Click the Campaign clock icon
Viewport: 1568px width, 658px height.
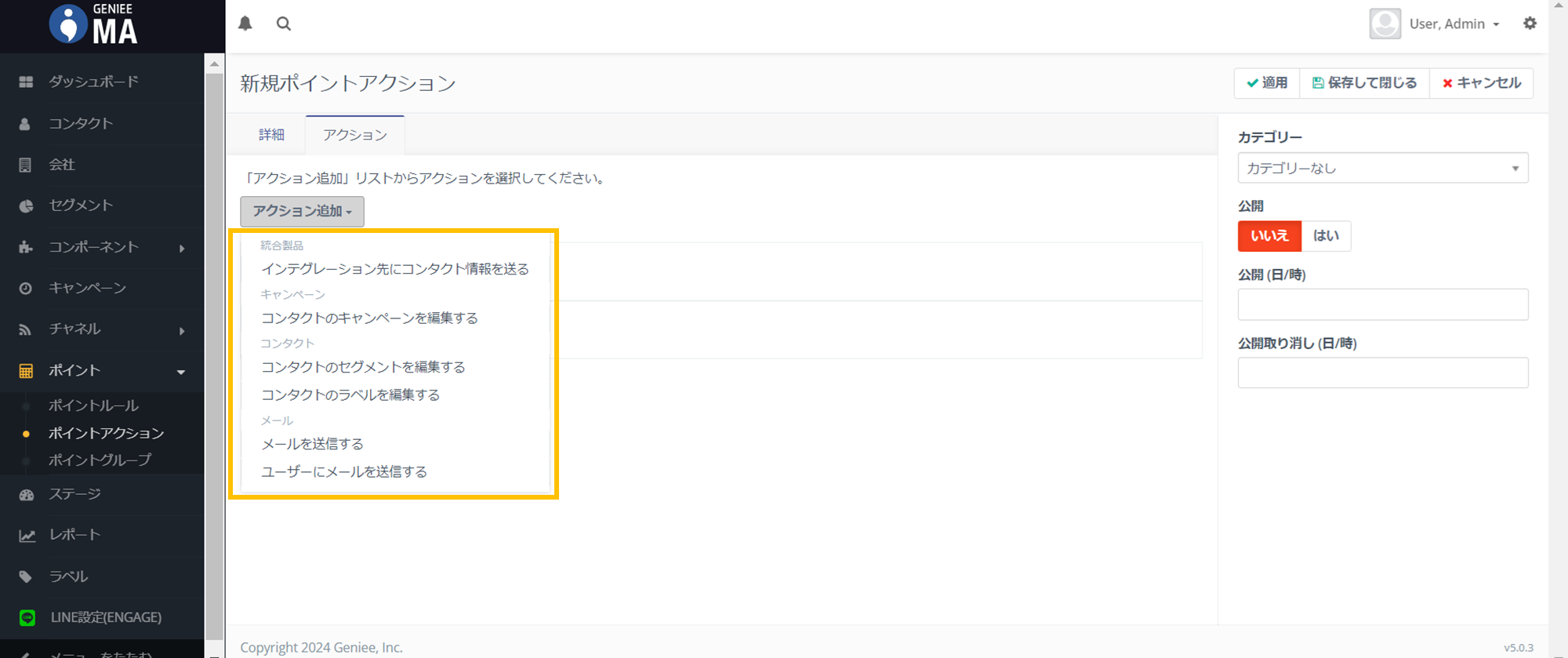tap(26, 289)
